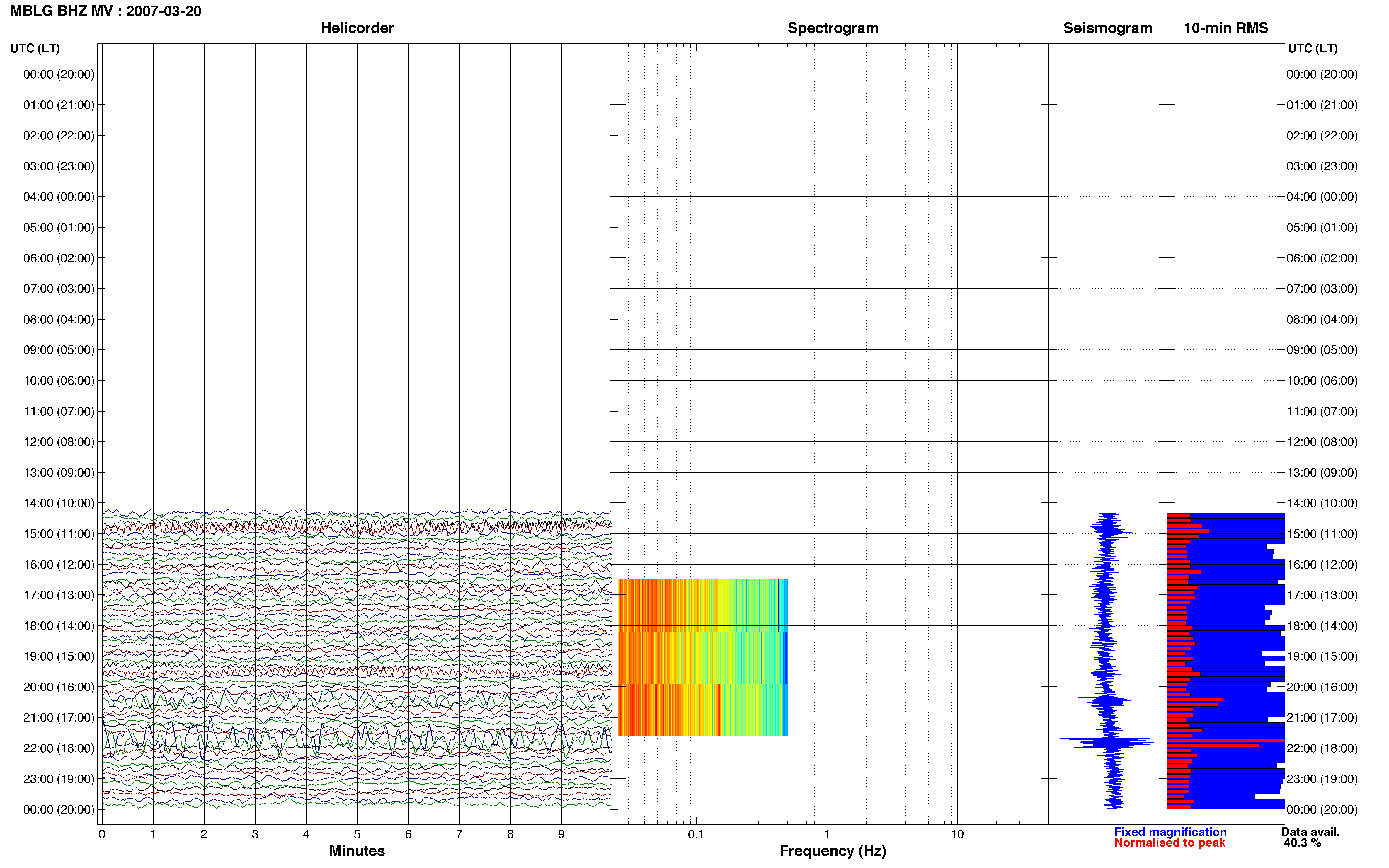Click minute tick '0' on the helicorder axis

point(102,834)
